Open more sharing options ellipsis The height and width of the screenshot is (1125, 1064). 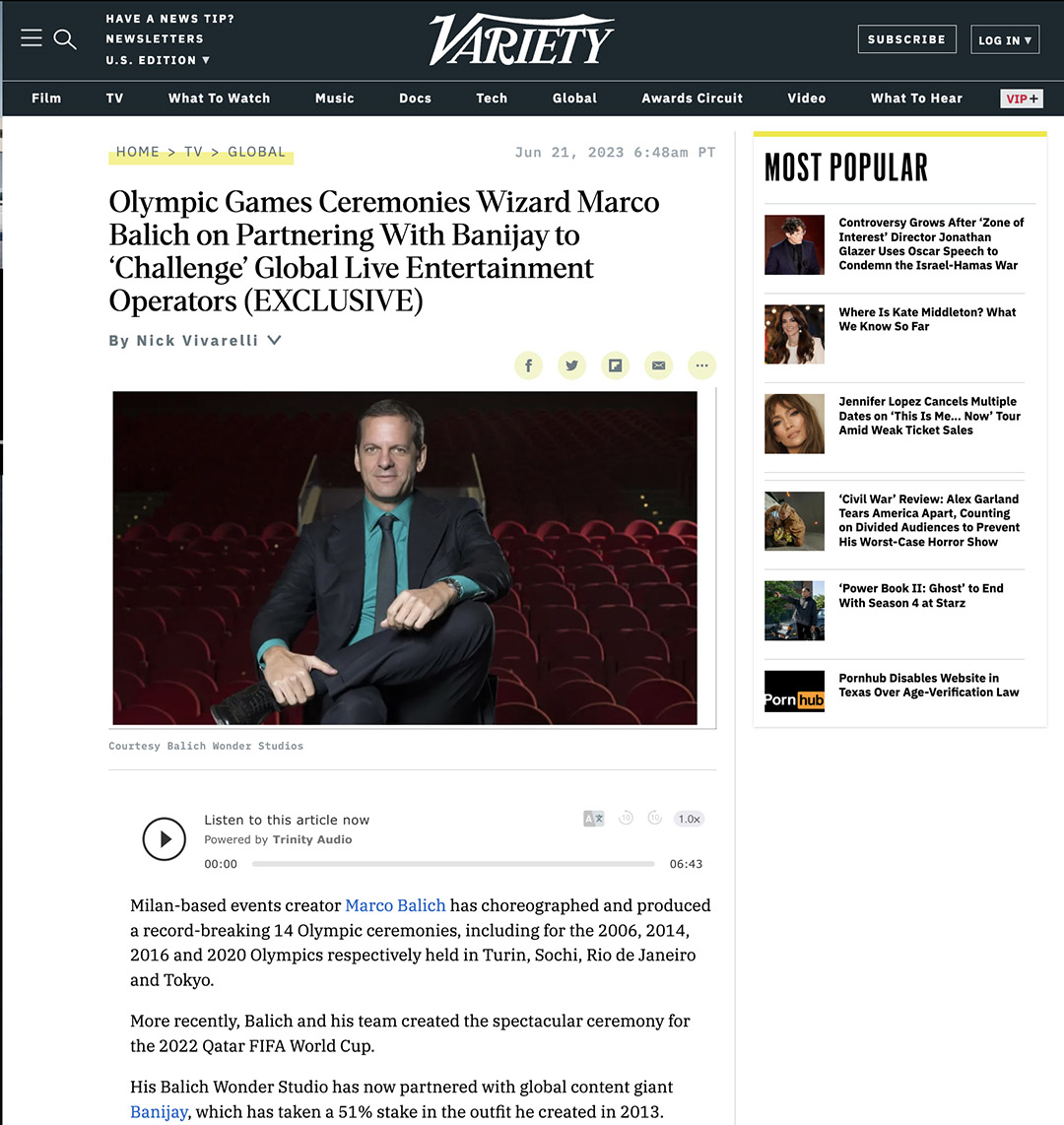coord(701,365)
